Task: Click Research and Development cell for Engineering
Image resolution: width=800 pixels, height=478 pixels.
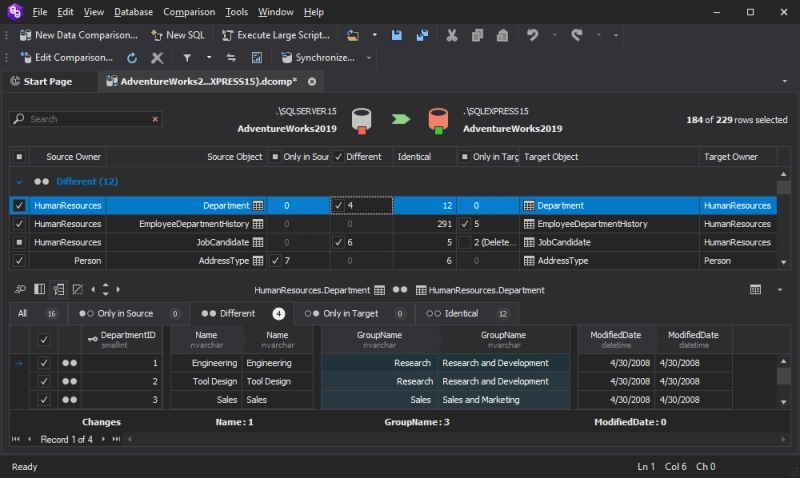Action: click(503, 363)
